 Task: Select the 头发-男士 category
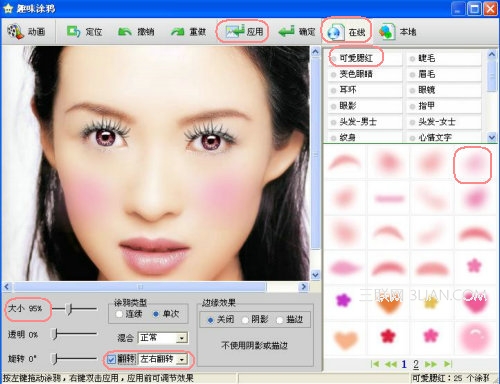[x=365, y=122]
